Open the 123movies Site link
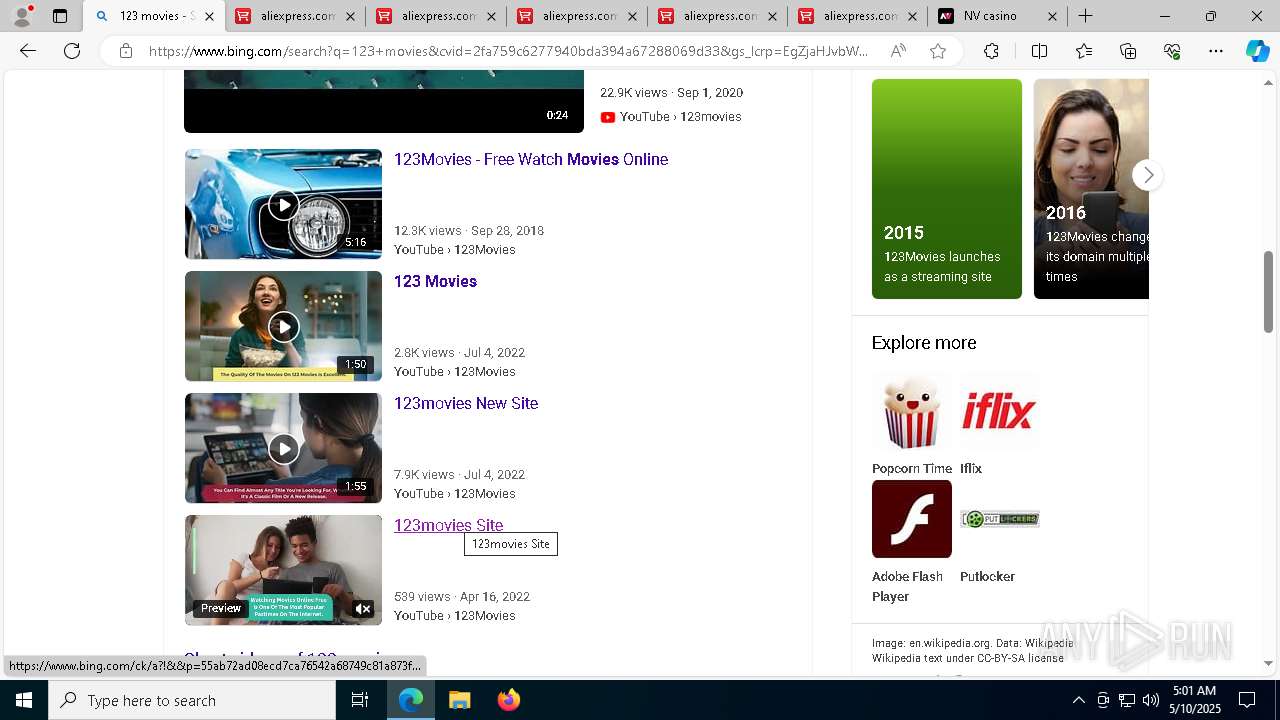Viewport: 1280px width, 720px height. coord(448,525)
